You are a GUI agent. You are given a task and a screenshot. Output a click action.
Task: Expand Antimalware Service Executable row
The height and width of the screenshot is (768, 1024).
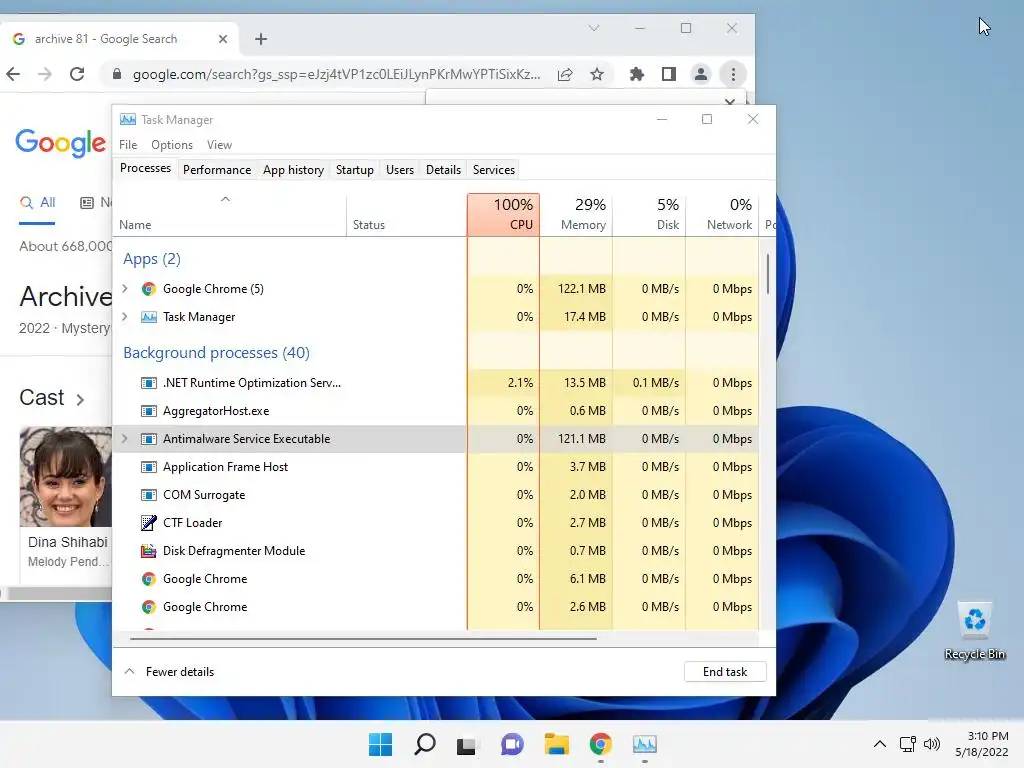[x=125, y=439]
